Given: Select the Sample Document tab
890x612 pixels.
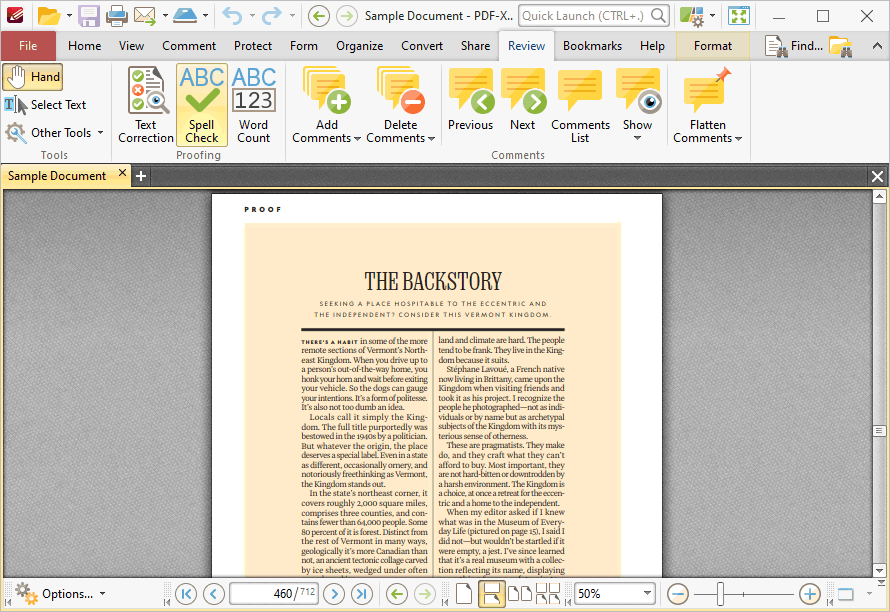Looking at the screenshot, I should [x=57, y=176].
